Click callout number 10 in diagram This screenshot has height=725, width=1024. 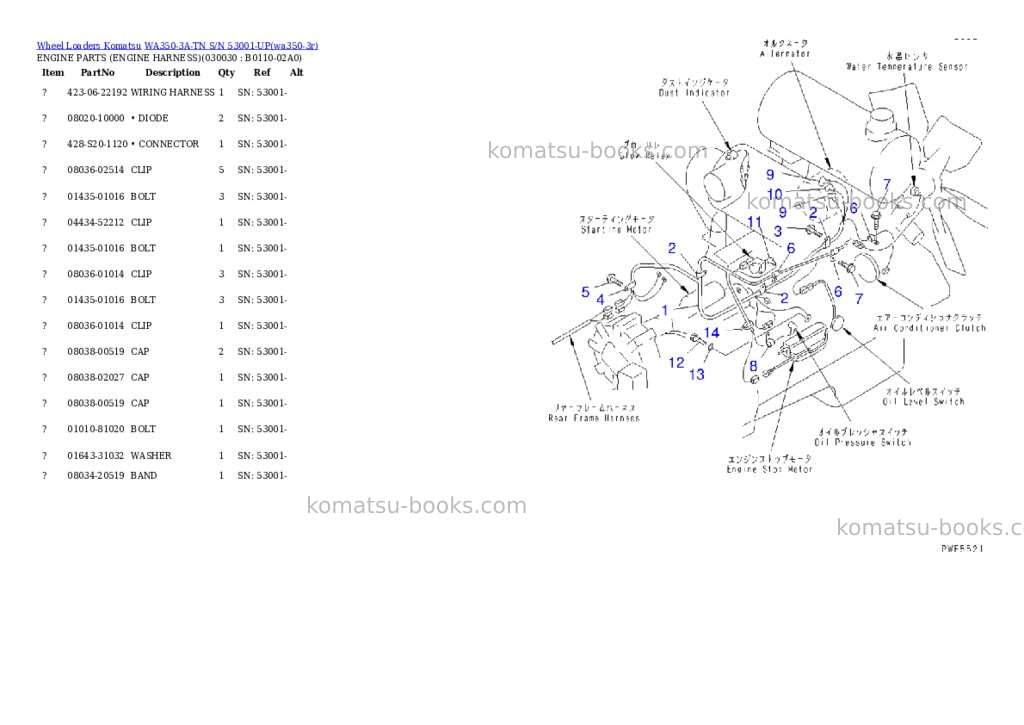775,194
